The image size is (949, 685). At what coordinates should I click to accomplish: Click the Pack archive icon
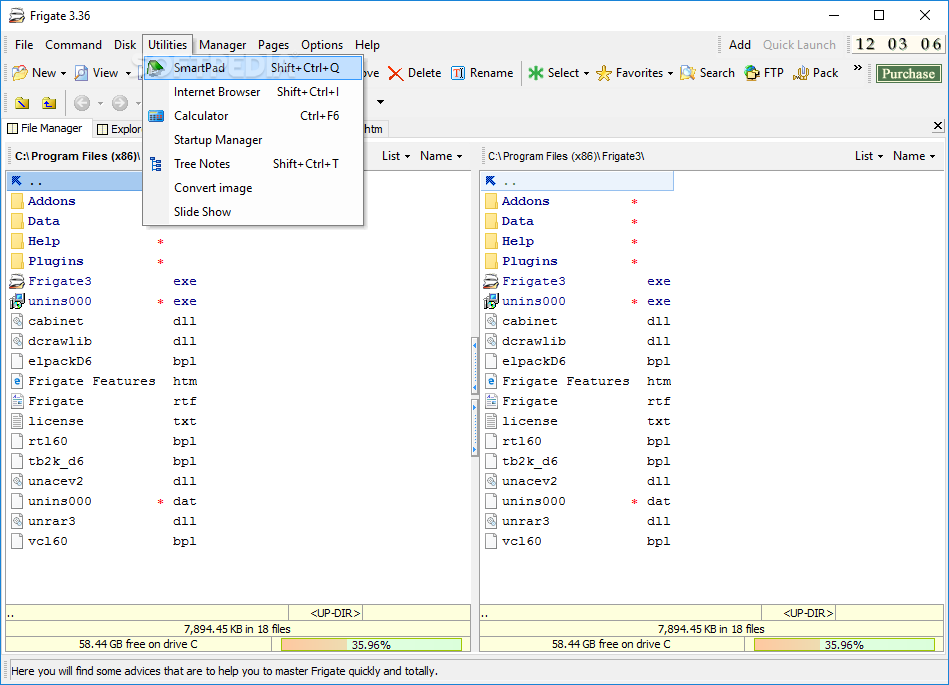click(x=801, y=73)
